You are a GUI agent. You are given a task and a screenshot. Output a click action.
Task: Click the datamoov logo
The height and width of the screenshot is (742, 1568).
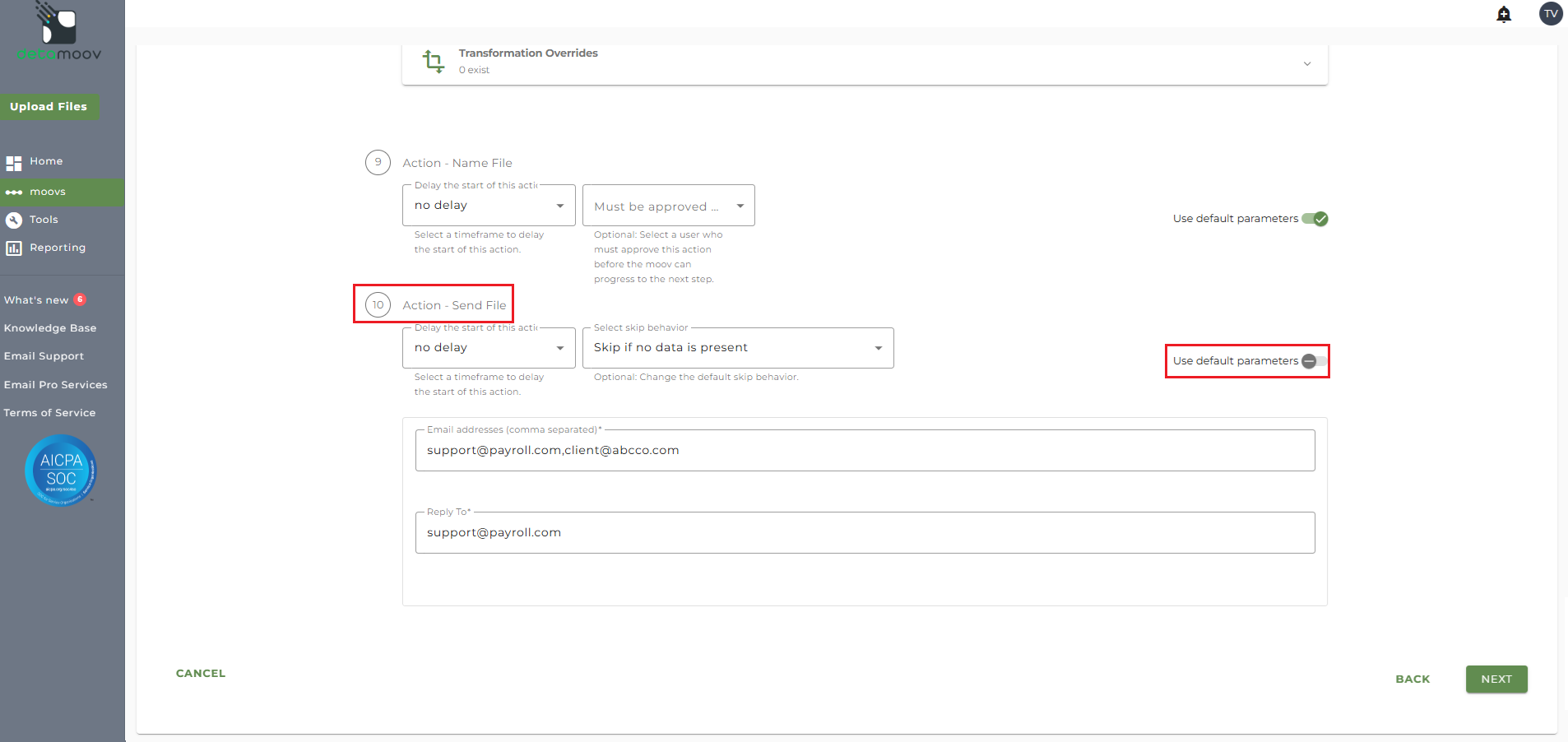59,33
